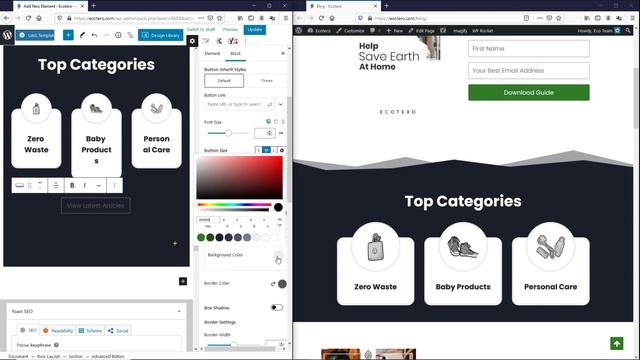640x360 pixels.
Task: Open the Border Color grey swatch
Action: click(282, 284)
